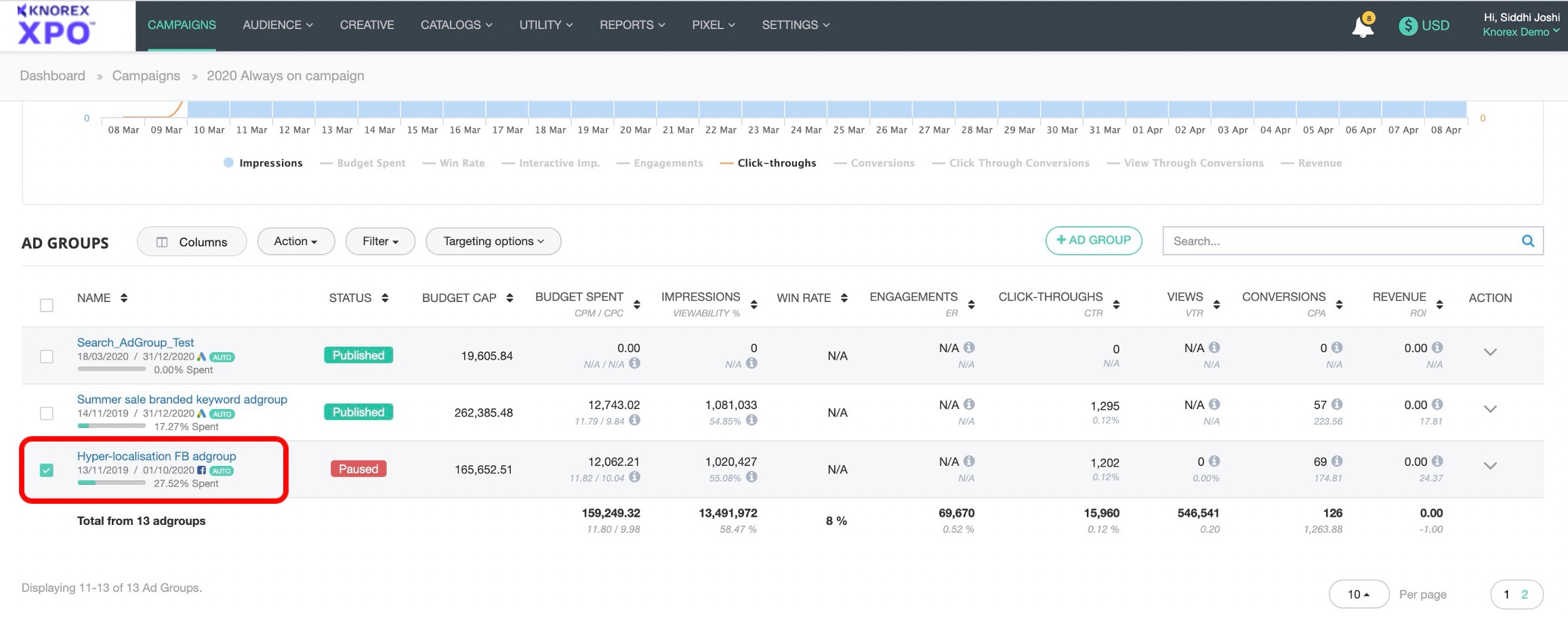Click info icon beside 12,743.02 budget spent

click(634, 420)
